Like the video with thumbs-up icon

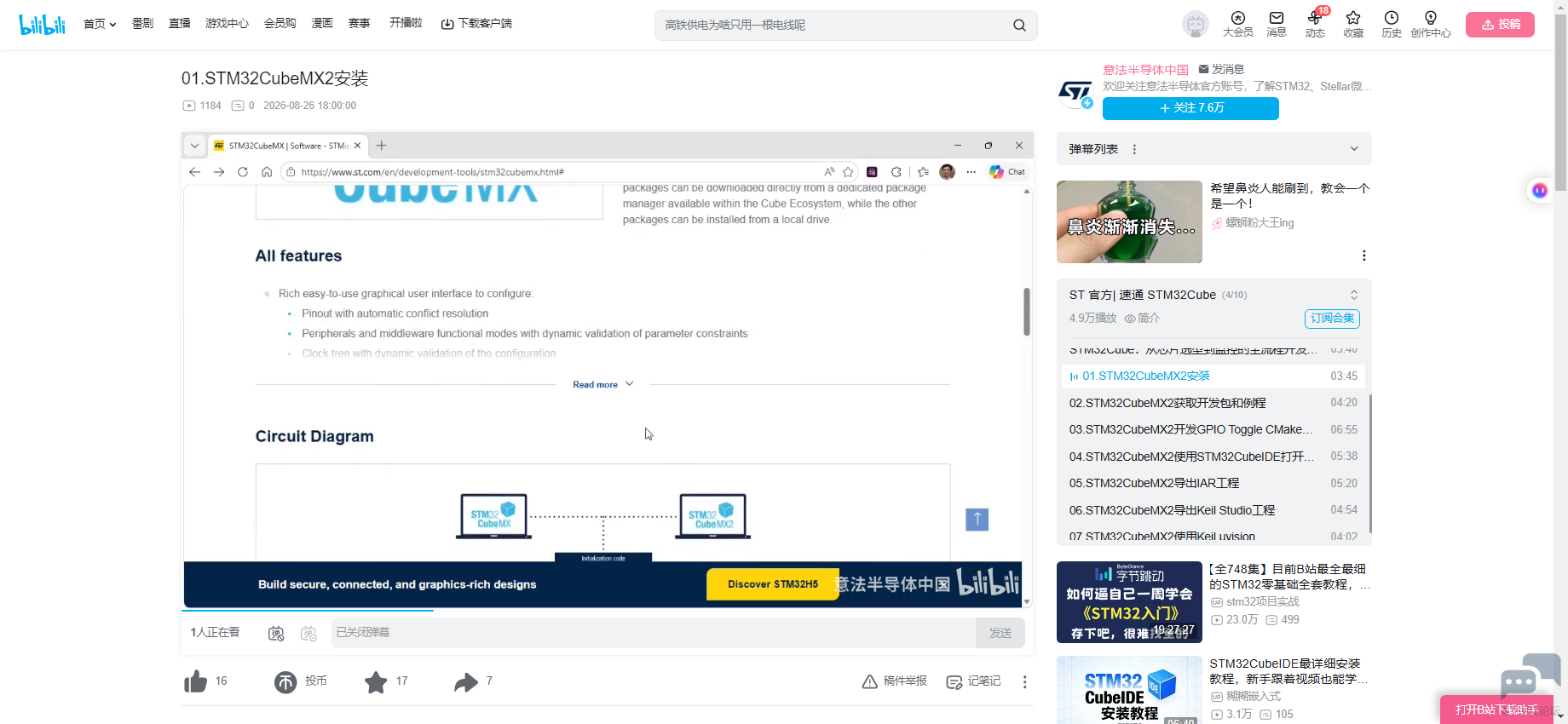click(x=196, y=681)
